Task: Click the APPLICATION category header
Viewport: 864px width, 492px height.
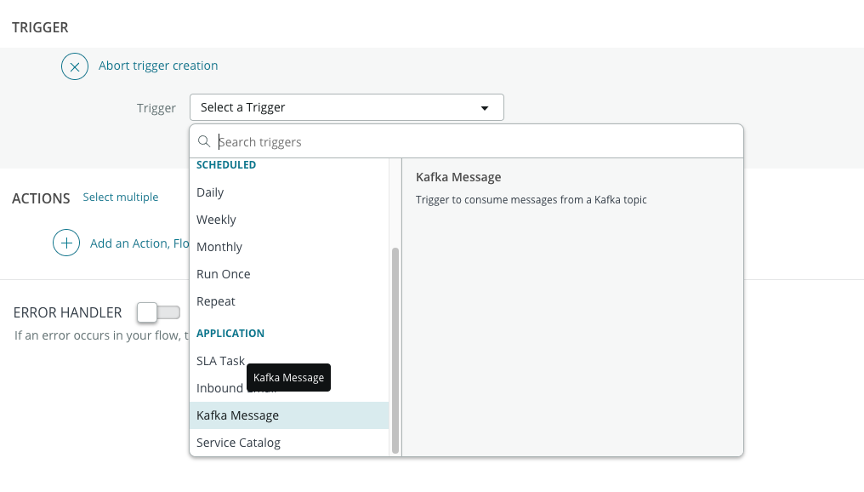Action: point(230,333)
